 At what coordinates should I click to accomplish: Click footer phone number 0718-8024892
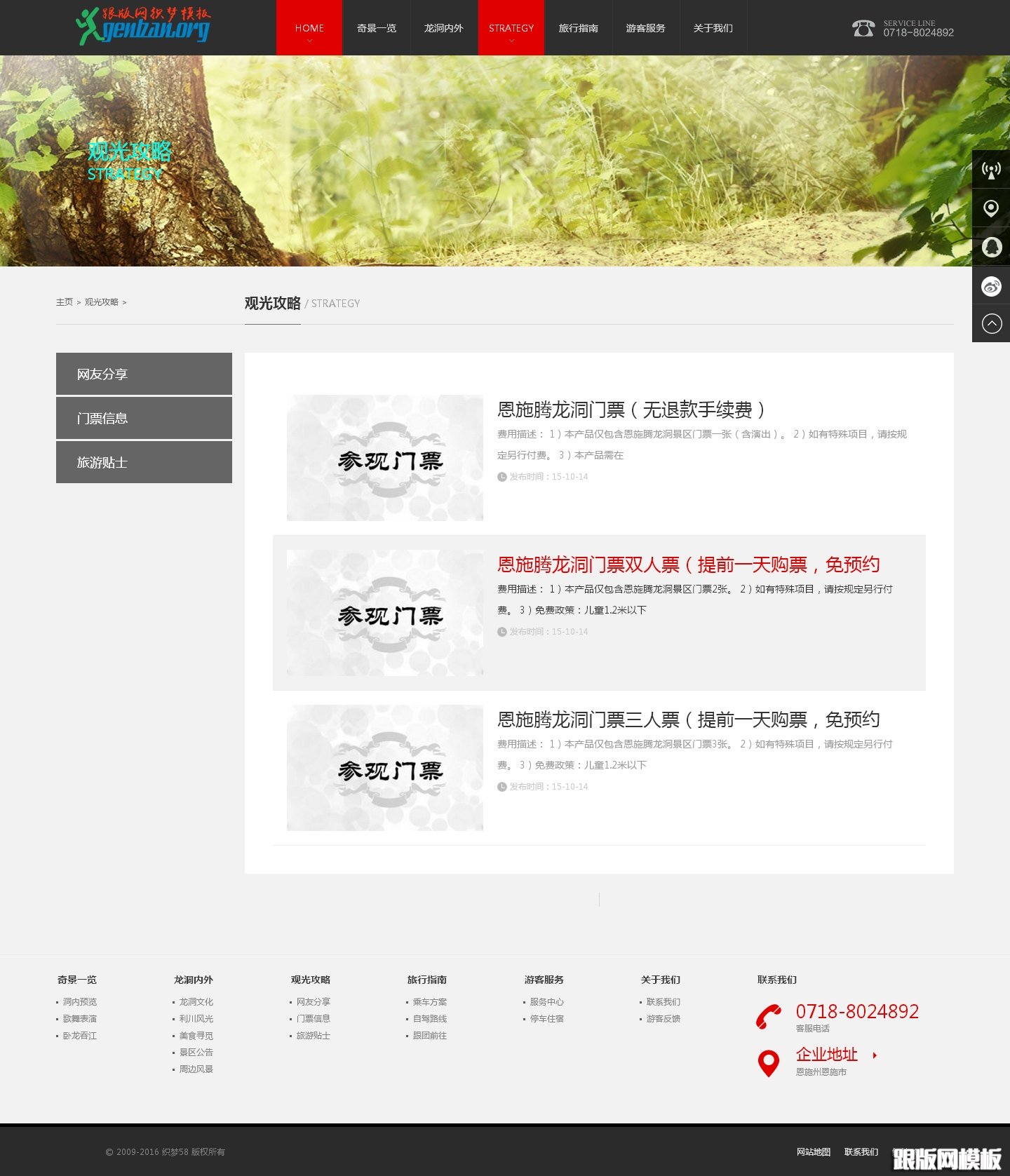(857, 1011)
